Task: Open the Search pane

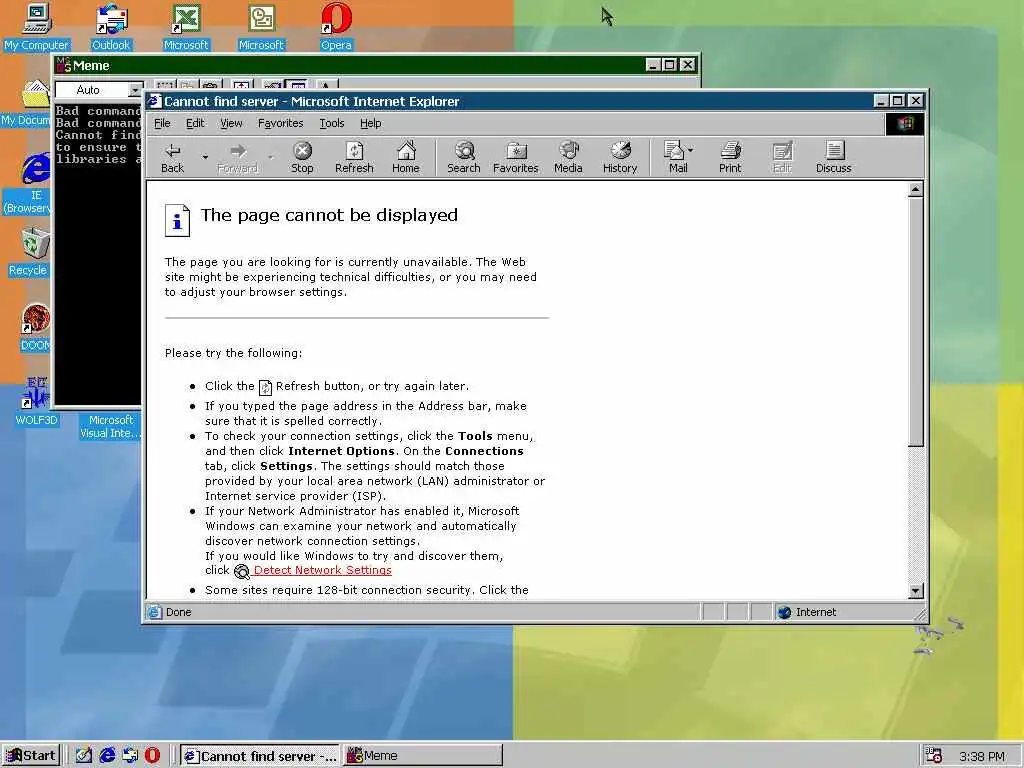Action: coord(464,157)
